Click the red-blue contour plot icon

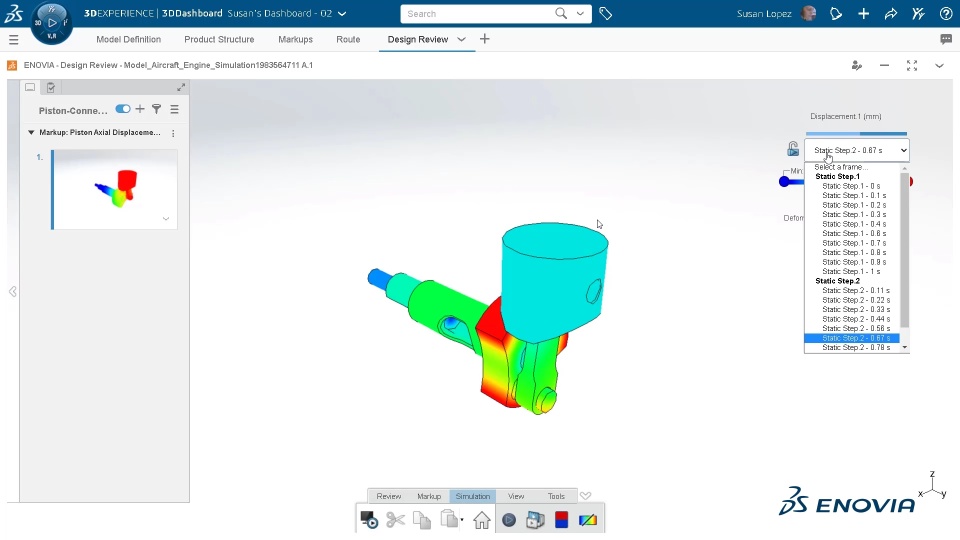pos(561,520)
